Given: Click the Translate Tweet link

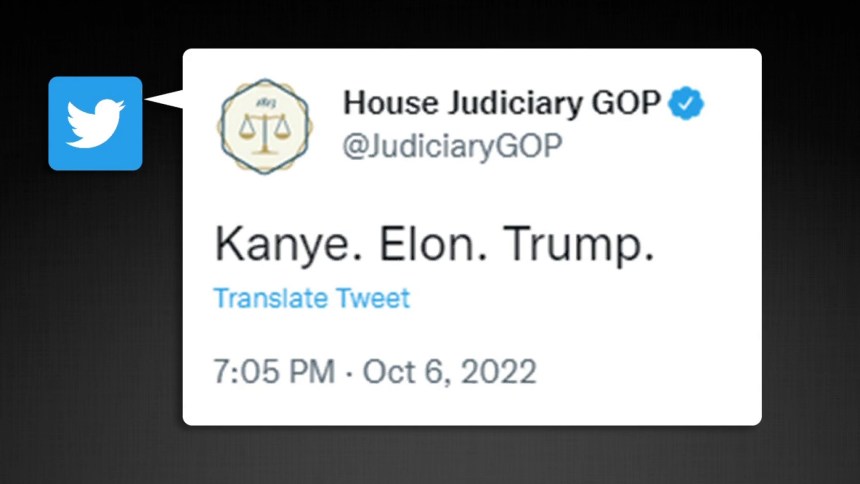Looking at the screenshot, I should 311,298.
